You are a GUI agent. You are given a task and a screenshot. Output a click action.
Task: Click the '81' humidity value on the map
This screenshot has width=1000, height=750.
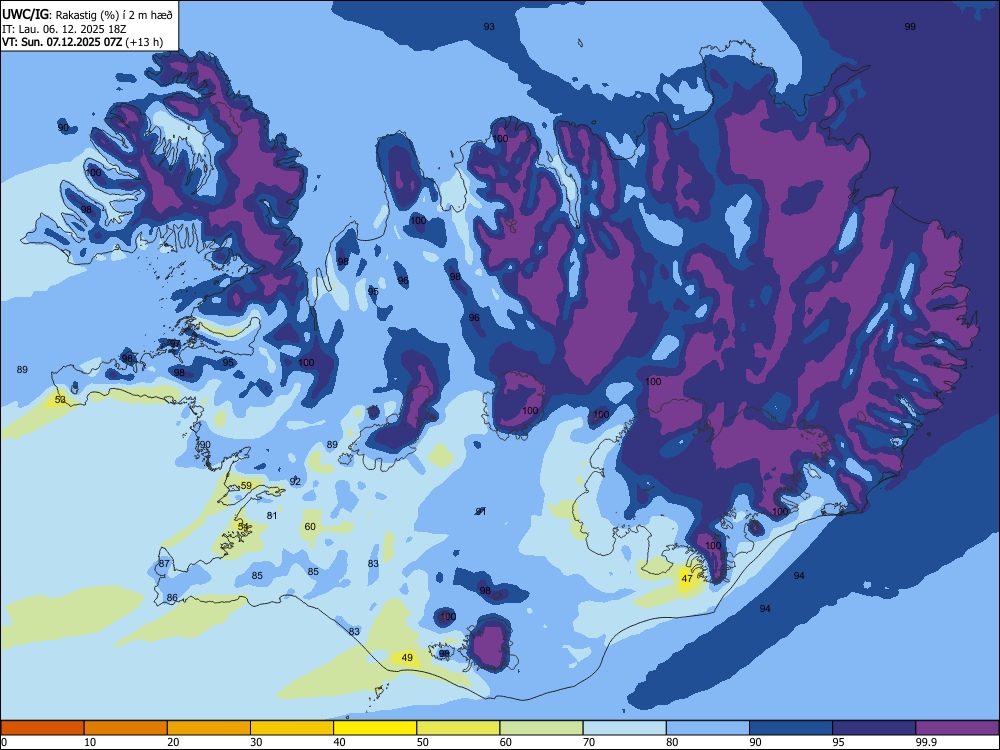272,516
